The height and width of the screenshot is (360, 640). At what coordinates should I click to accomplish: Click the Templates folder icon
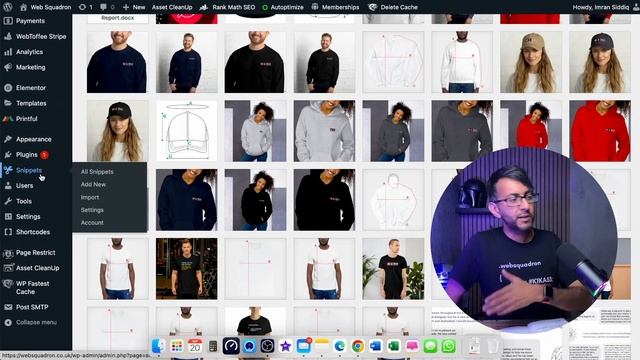8,103
